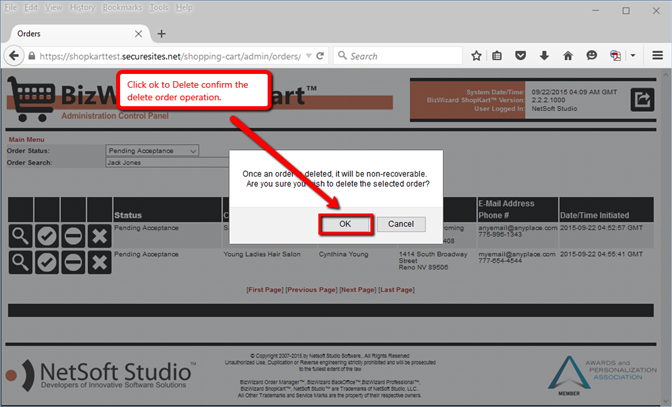Expand the Order Status dropdown

coord(152,151)
